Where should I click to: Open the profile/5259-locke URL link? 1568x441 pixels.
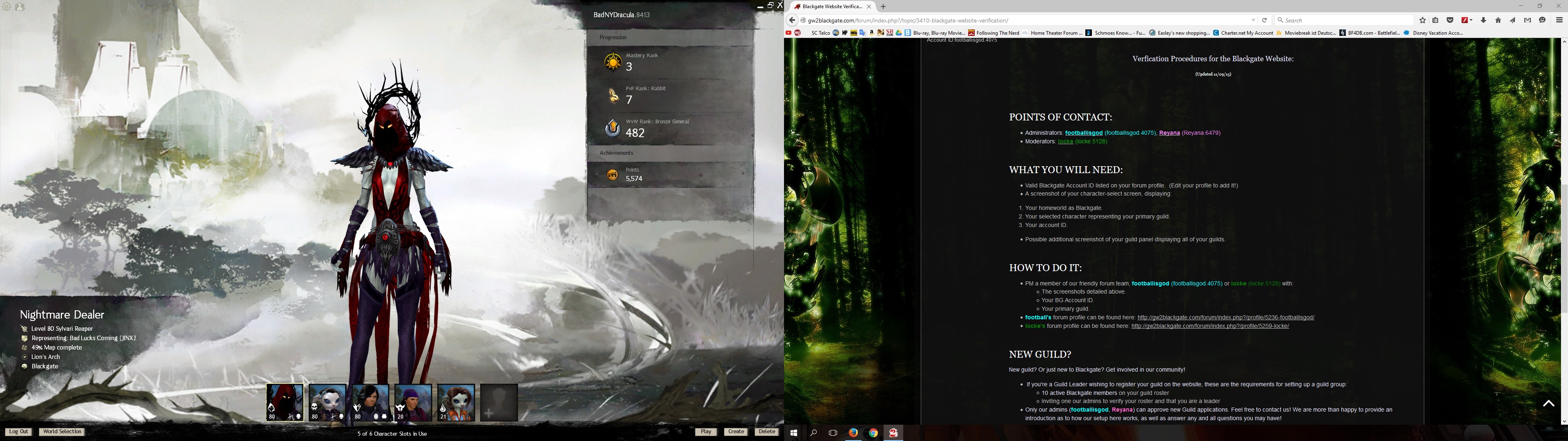1210,326
